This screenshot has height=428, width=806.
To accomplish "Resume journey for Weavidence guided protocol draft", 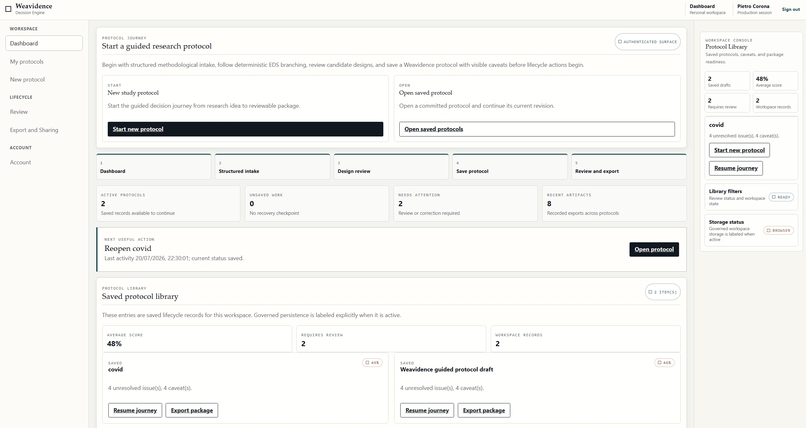I will (427, 410).
